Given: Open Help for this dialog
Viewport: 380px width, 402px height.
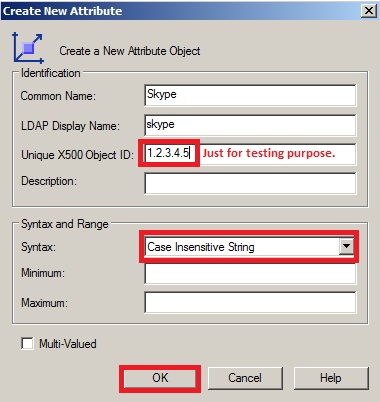Looking at the screenshot, I should [x=331, y=378].
